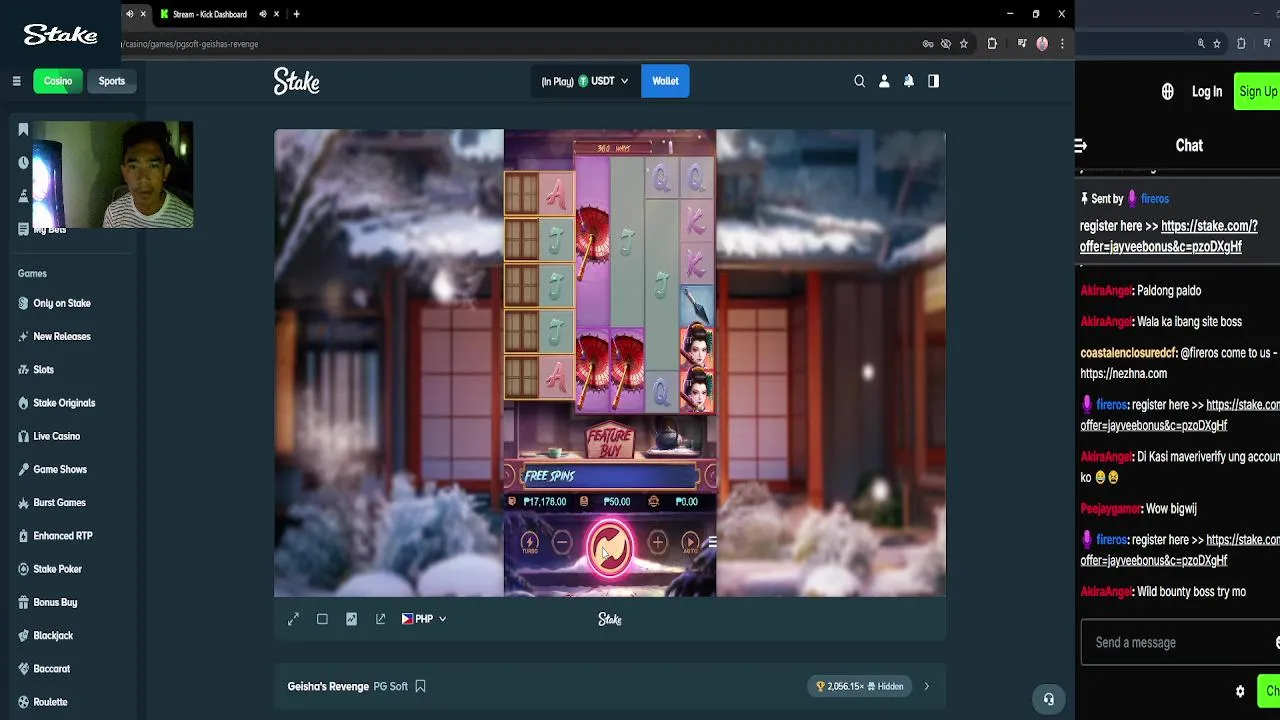Click the webcam overlay thumbnail
This screenshot has width=1280, height=720.
point(113,175)
